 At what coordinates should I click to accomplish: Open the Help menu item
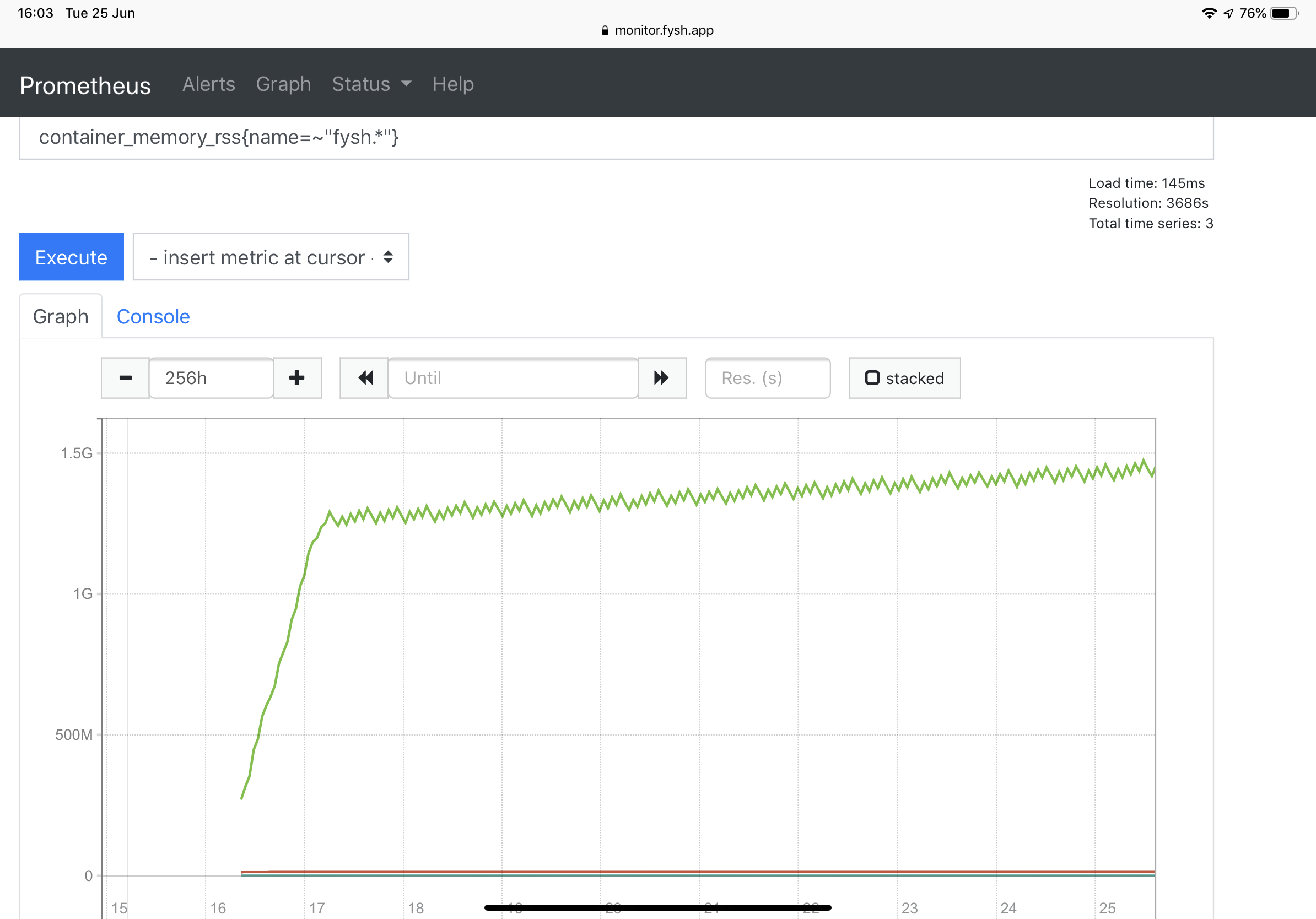[x=452, y=84]
